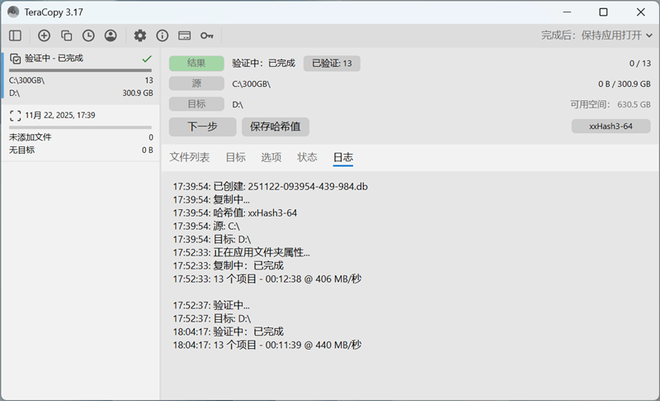Open the history clock icon
660x401 pixels.
[x=88, y=35]
